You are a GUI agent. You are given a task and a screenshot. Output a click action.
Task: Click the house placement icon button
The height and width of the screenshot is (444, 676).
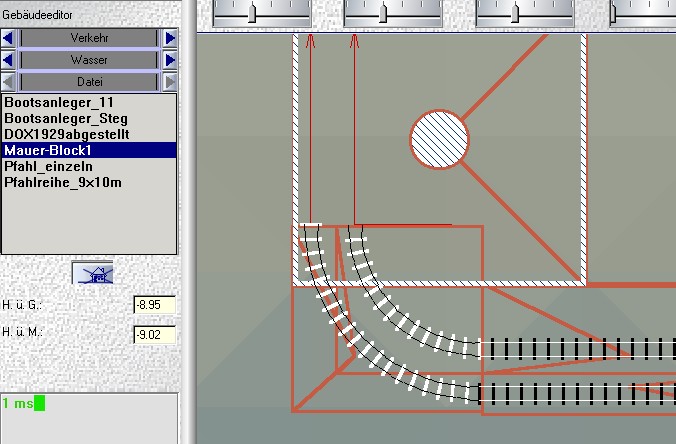[x=92, y=272]
